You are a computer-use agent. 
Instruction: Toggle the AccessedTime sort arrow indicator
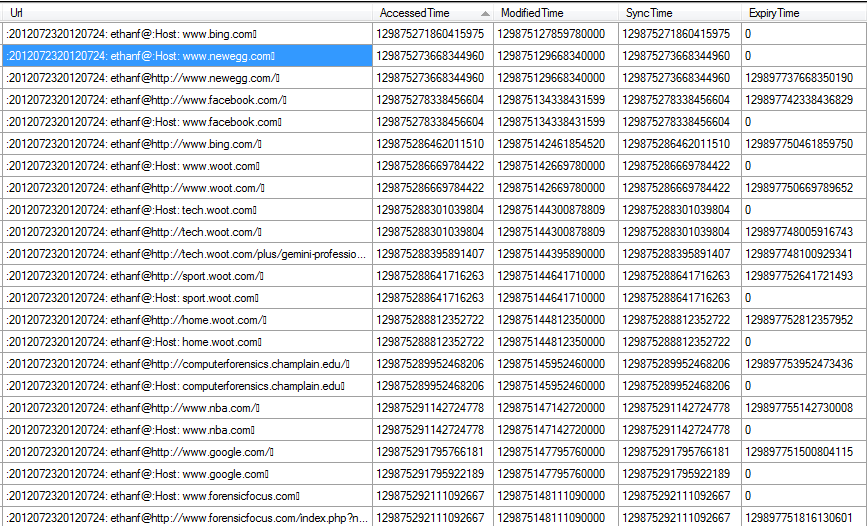point(485,13)
